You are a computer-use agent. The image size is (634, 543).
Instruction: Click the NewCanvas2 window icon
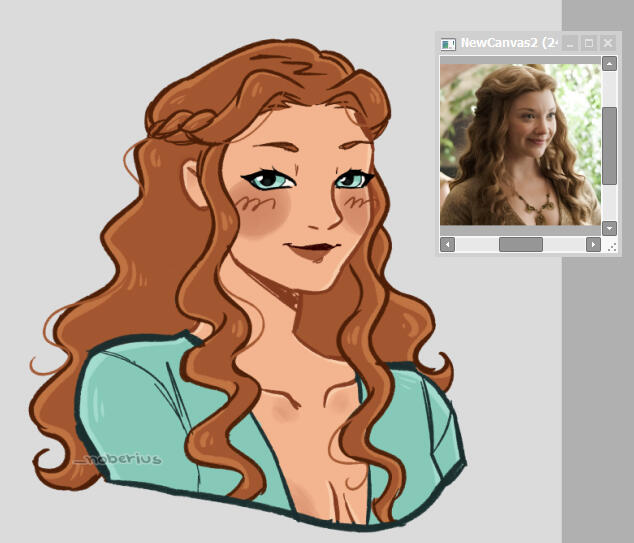448,44
